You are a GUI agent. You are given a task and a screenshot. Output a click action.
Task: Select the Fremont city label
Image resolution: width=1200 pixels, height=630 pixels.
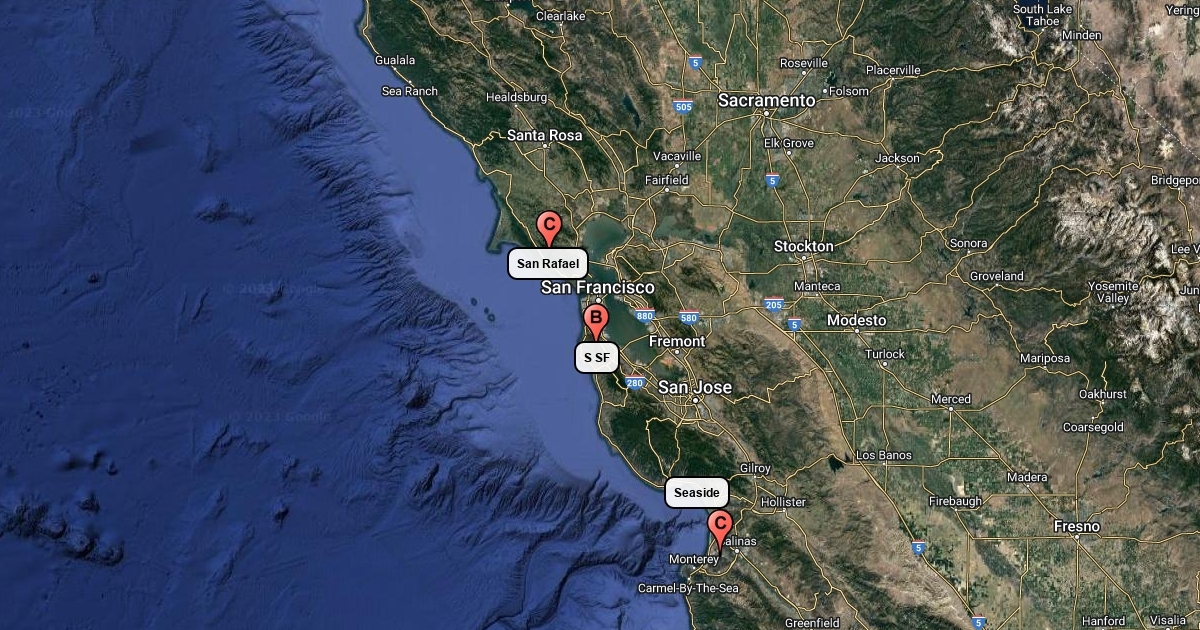(x=677, y=342)
